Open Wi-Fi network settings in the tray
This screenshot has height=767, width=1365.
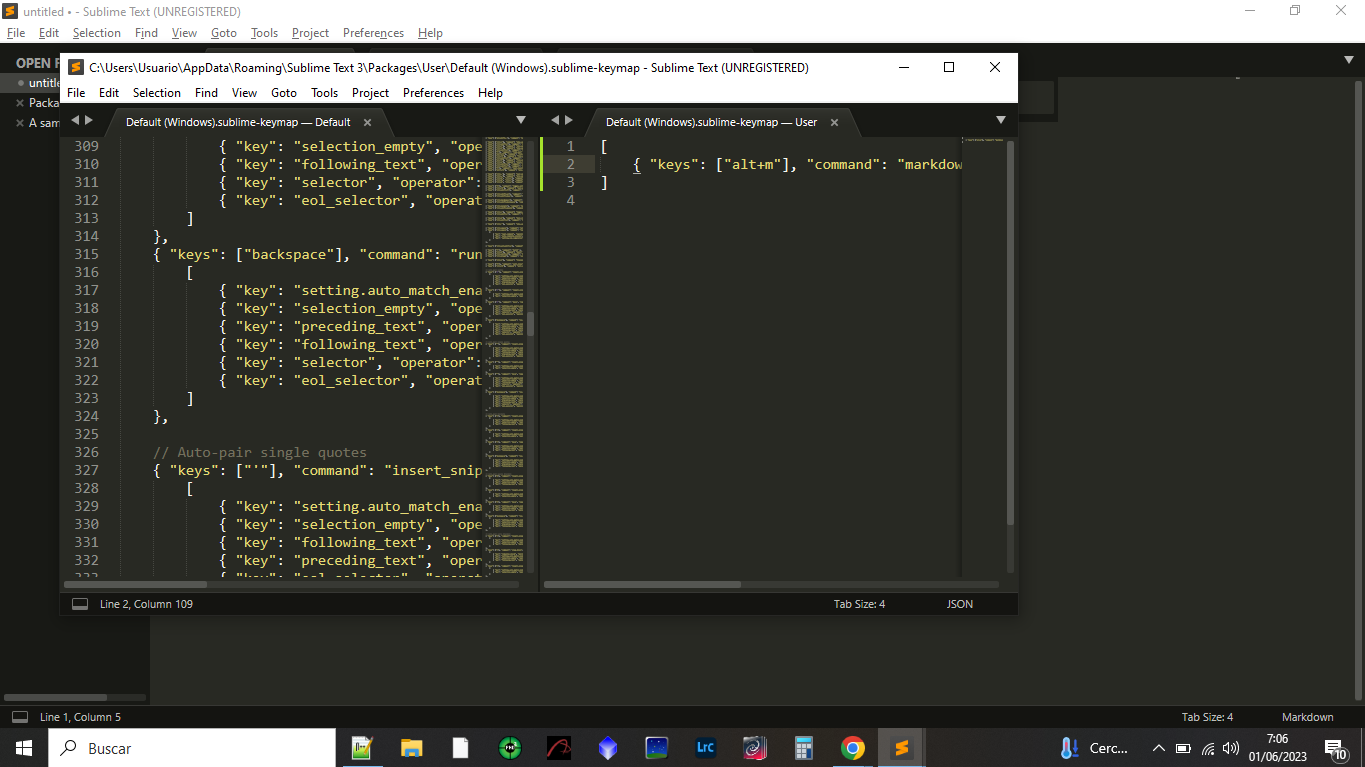[1208, 748]
